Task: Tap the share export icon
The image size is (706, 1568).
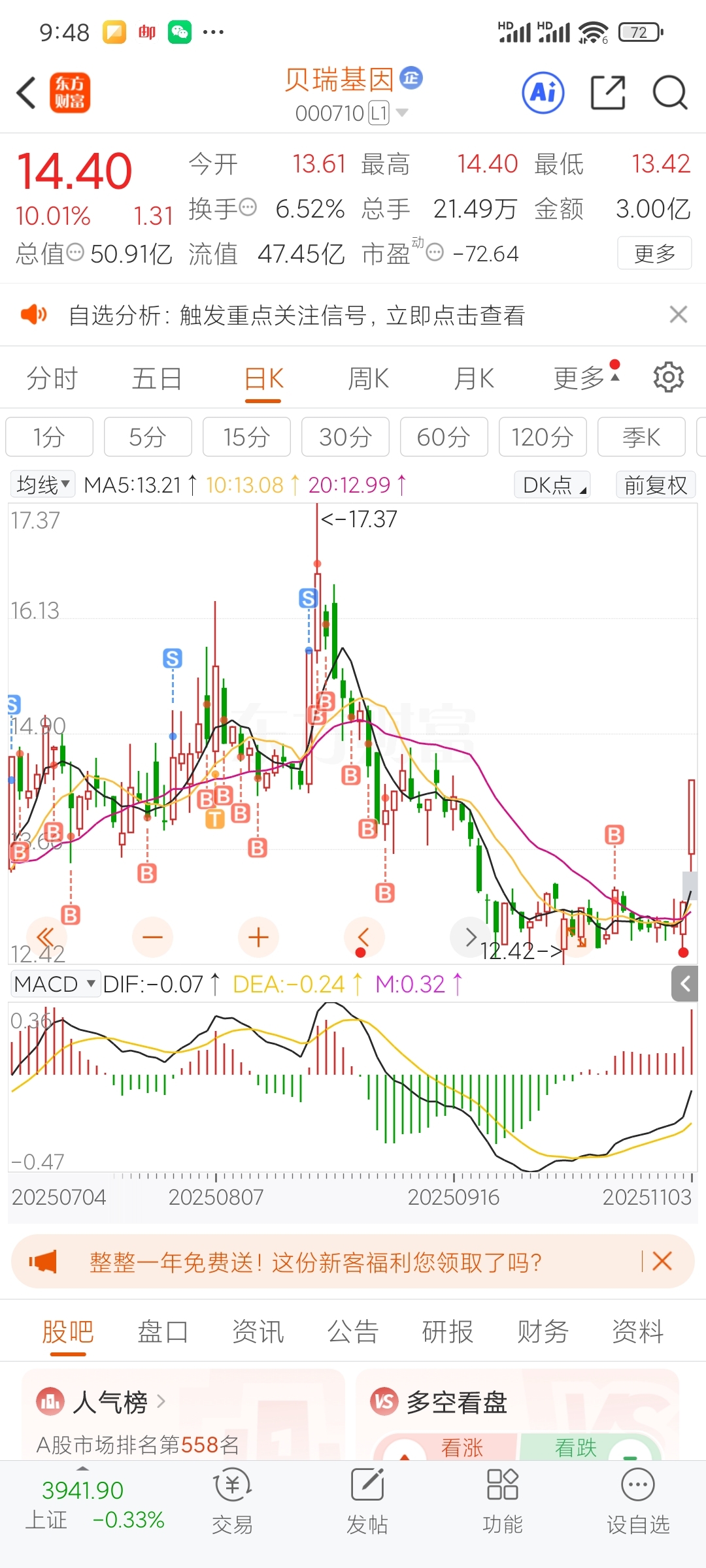Action: click(608, 93)
